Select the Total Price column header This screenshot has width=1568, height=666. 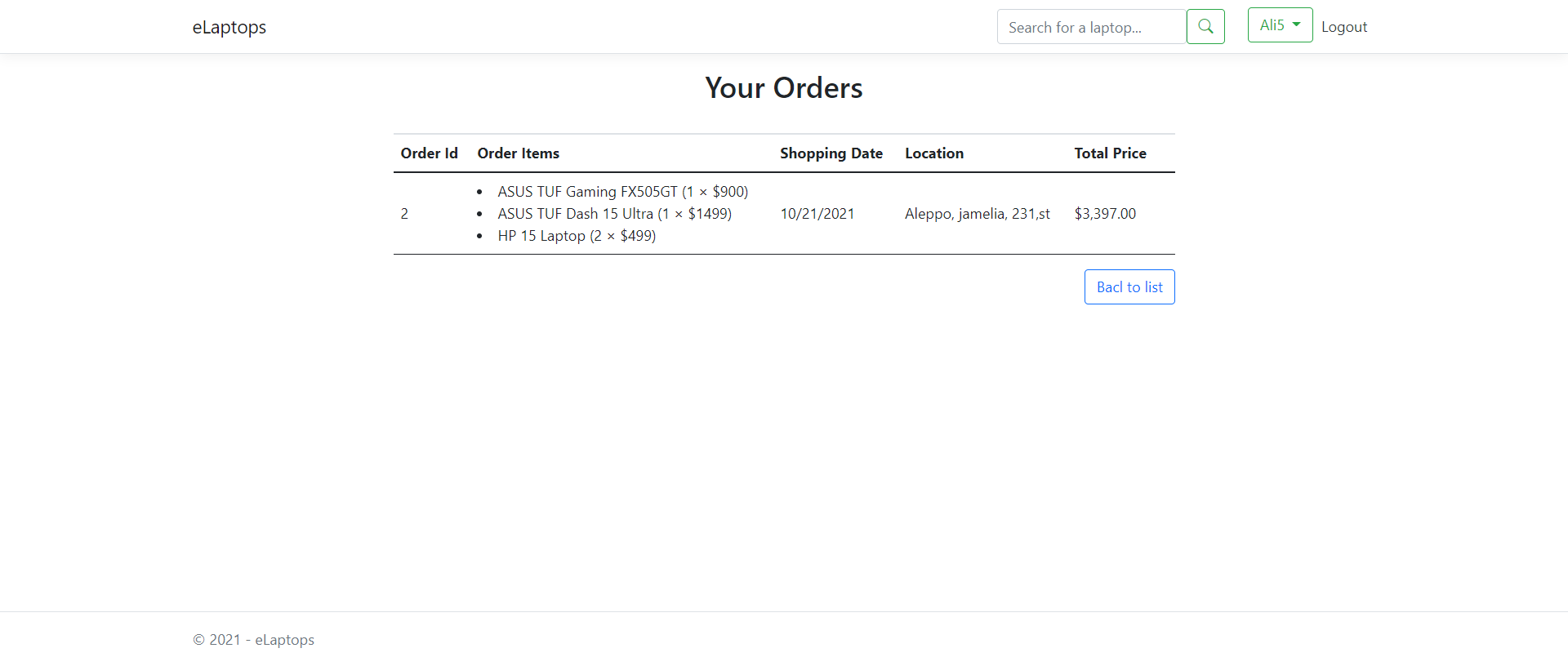point(1110,153)
